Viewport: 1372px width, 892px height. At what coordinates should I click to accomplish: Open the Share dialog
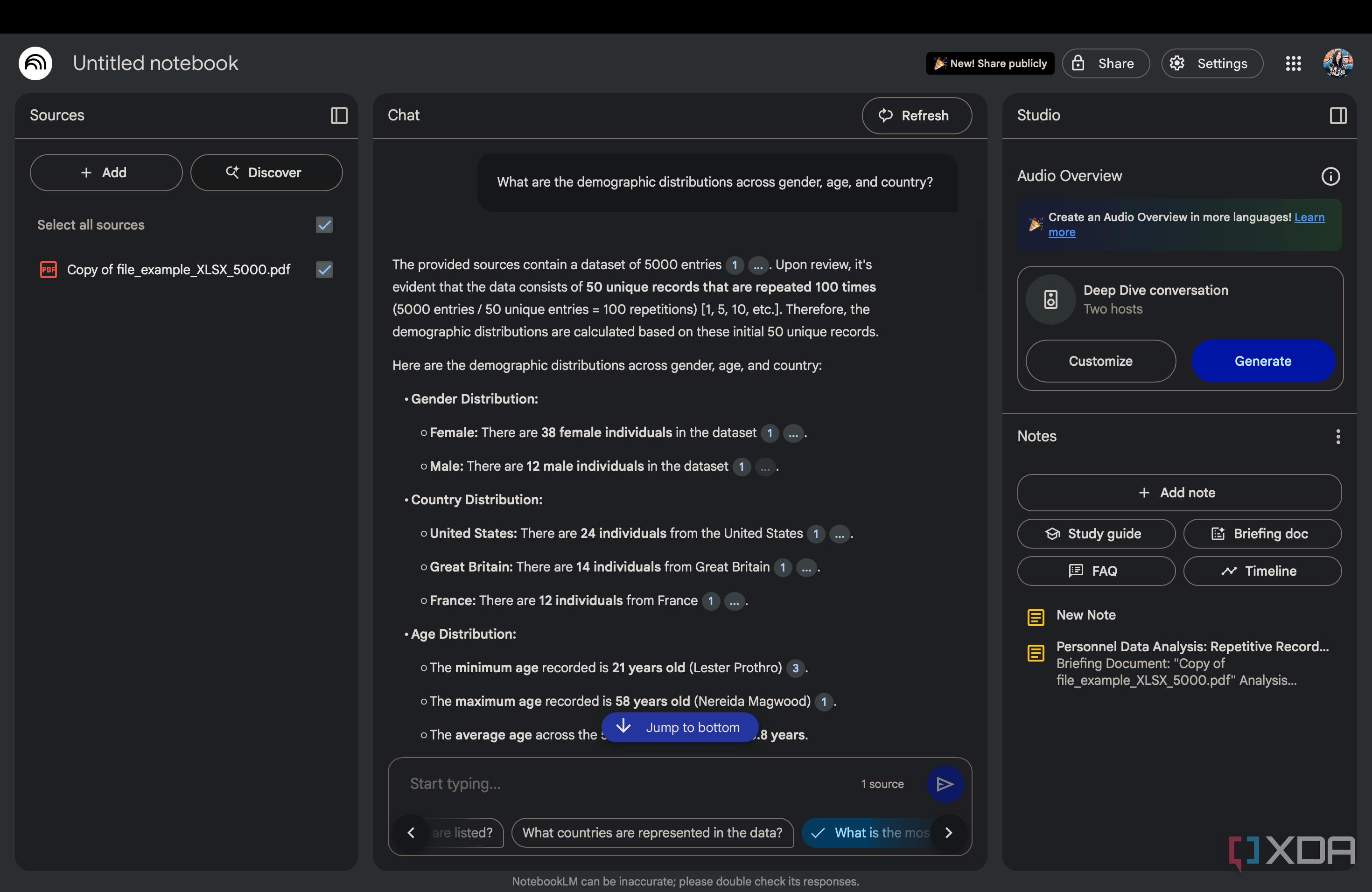1106,63
